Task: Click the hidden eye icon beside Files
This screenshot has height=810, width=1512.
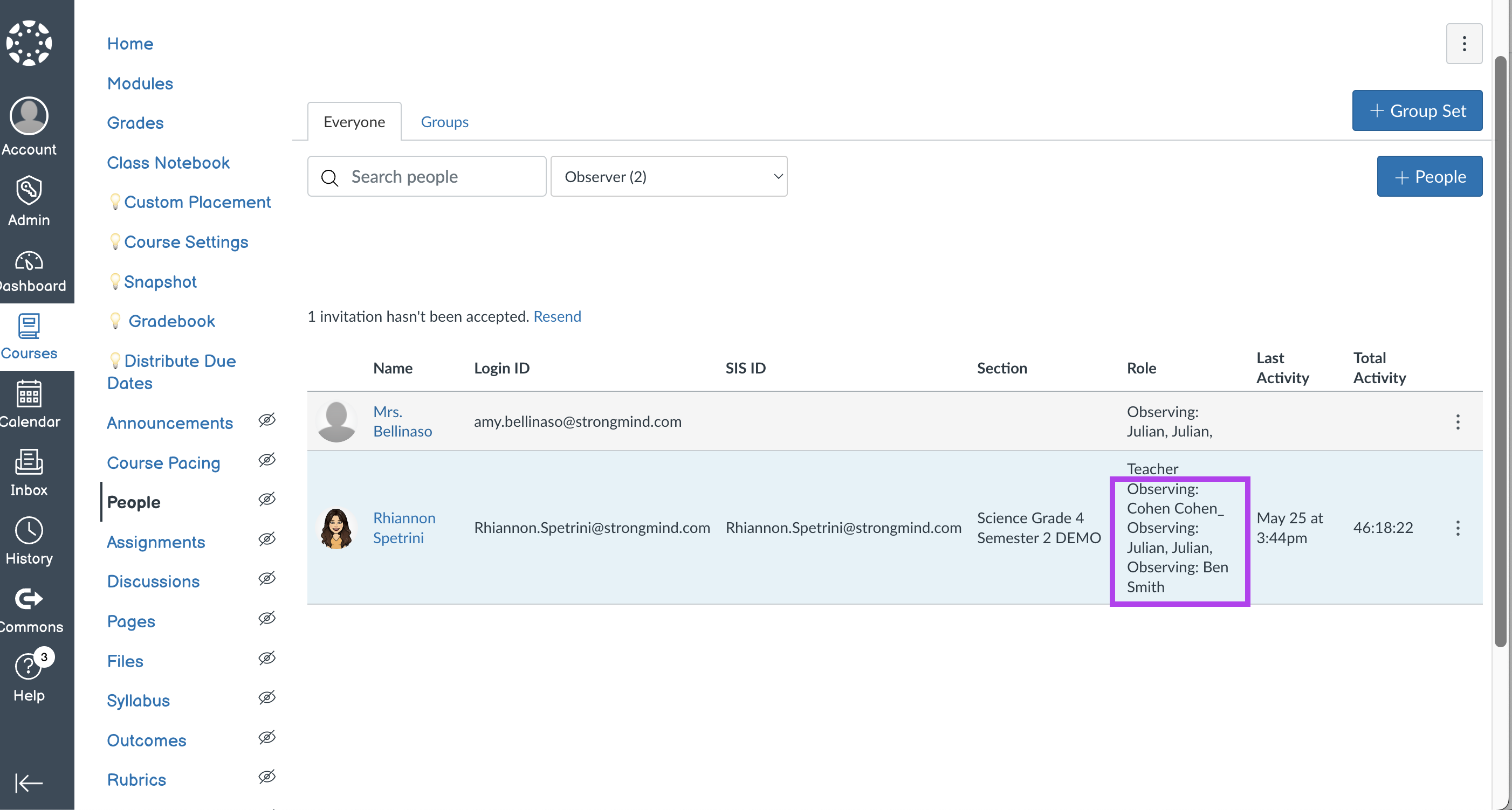Action: (267, 658)
